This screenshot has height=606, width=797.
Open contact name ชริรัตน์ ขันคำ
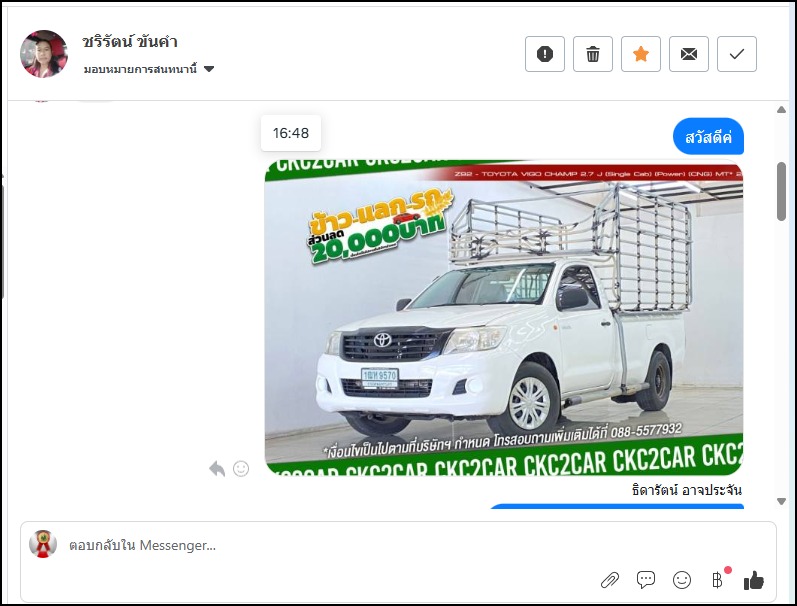click(x=130, y=41)
